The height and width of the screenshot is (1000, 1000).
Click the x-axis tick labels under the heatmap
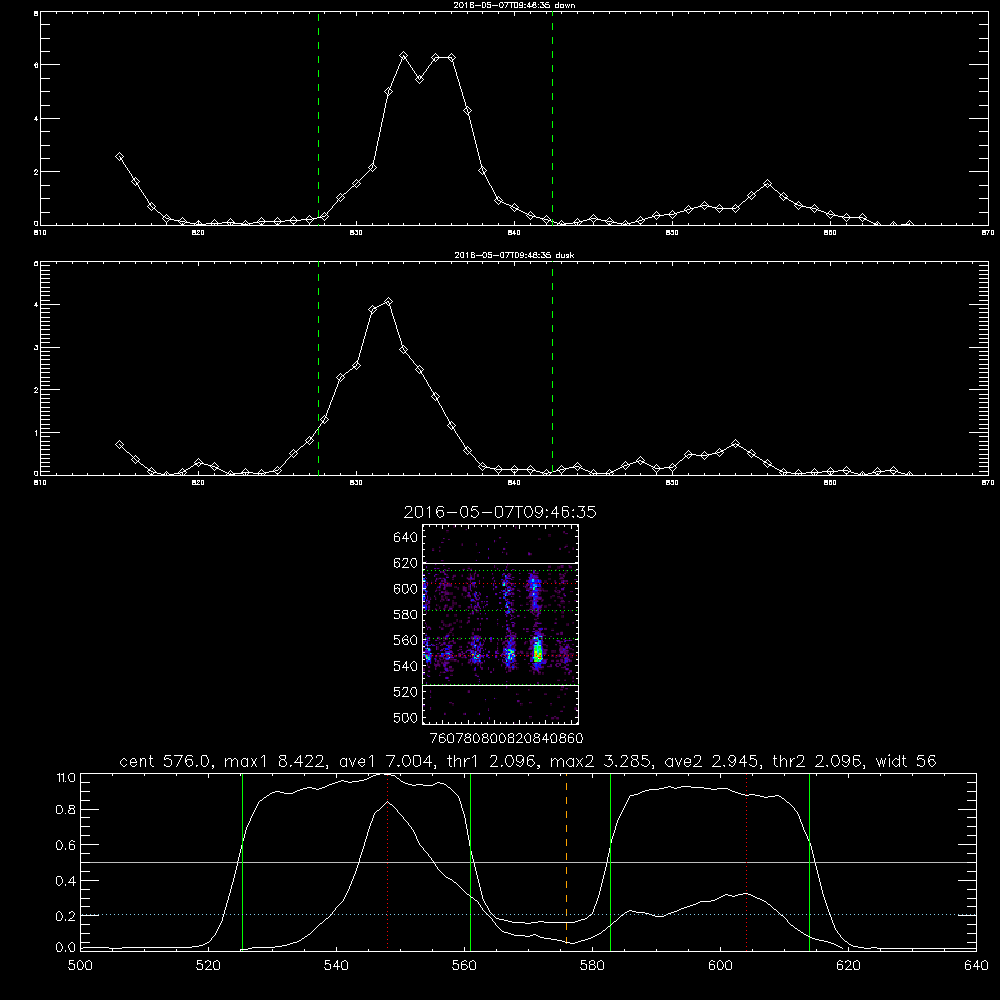(506, 739)
